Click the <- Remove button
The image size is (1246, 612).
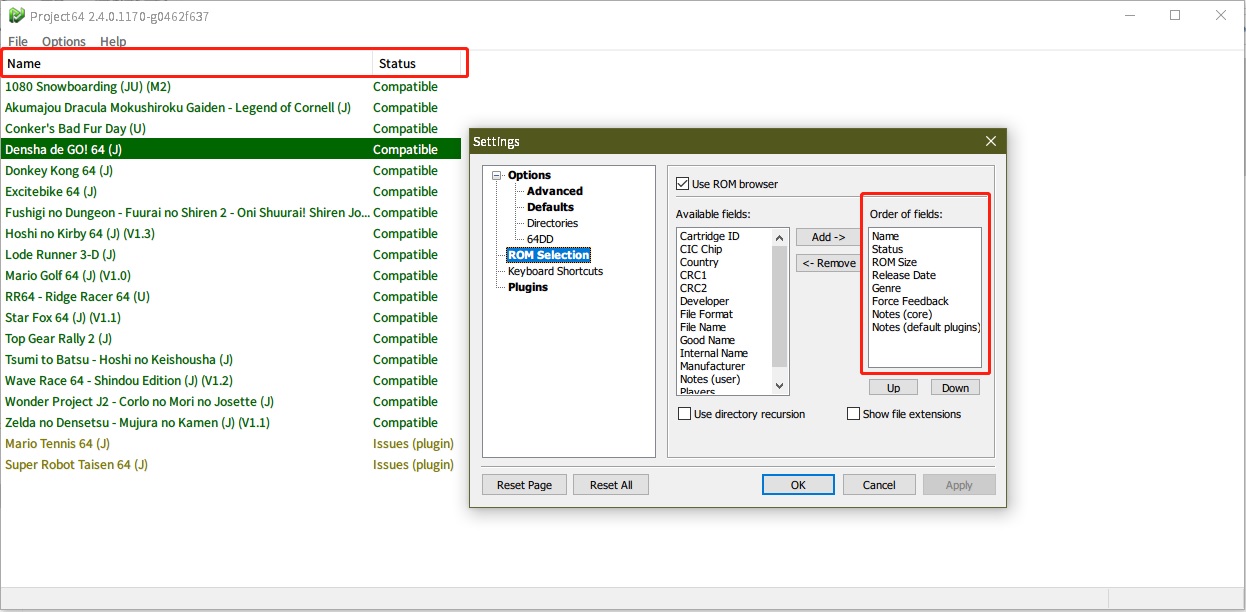[x=827, y=262]
